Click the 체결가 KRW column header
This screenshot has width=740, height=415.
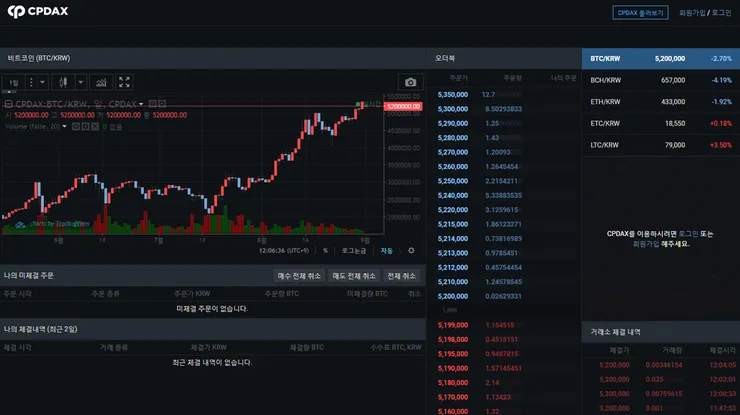coord(208,347)
